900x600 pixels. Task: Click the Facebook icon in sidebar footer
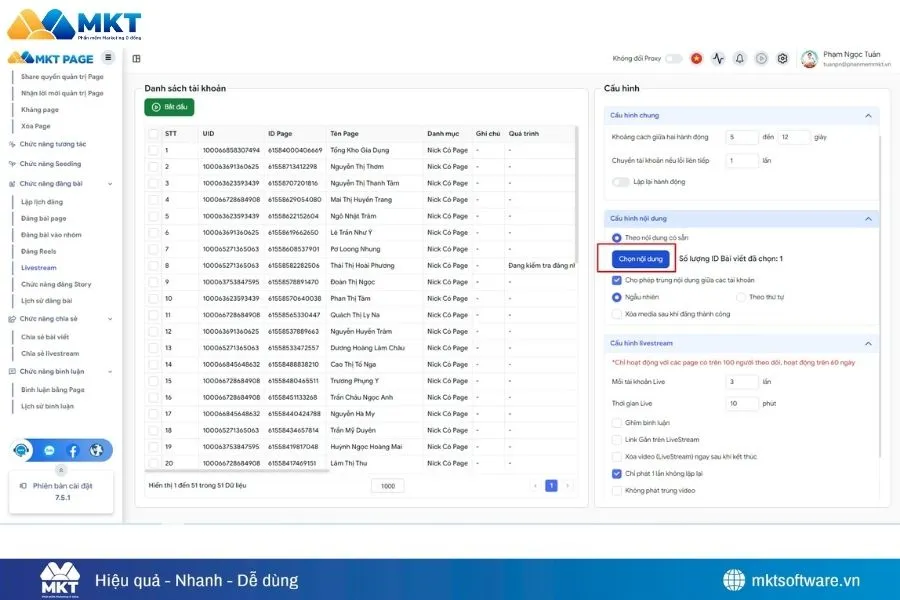(x=73, y=451)
